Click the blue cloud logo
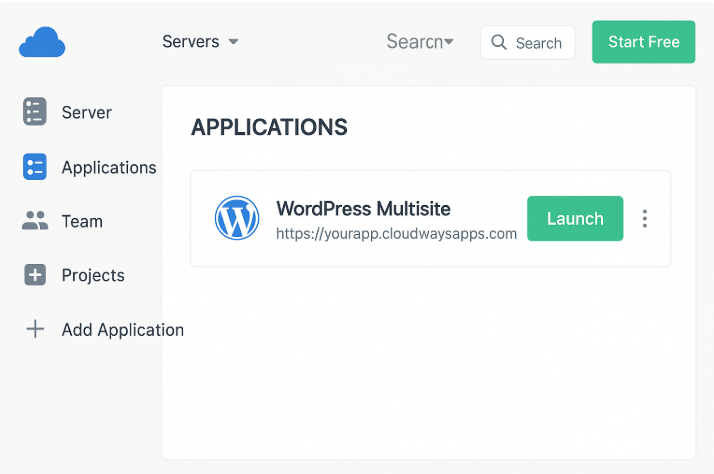 [42, 42]
